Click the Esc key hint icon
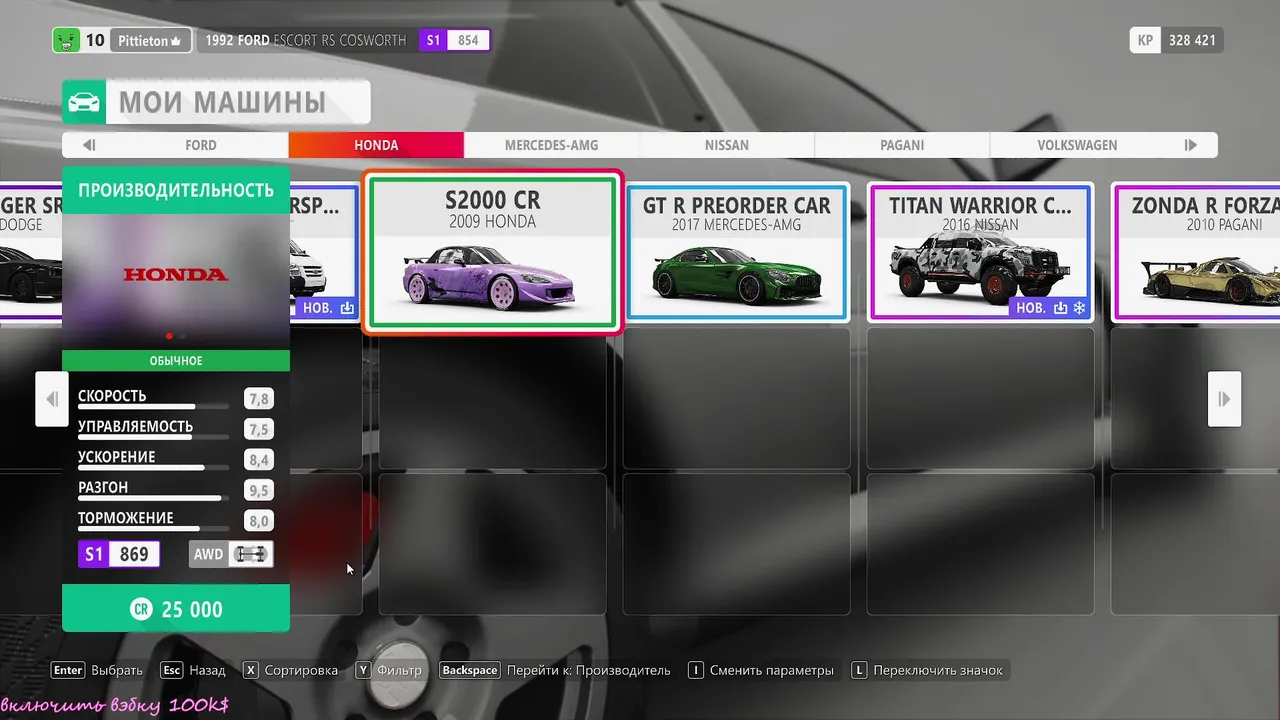This screenshot has width=1280, height=720. (x=172, y=670)
